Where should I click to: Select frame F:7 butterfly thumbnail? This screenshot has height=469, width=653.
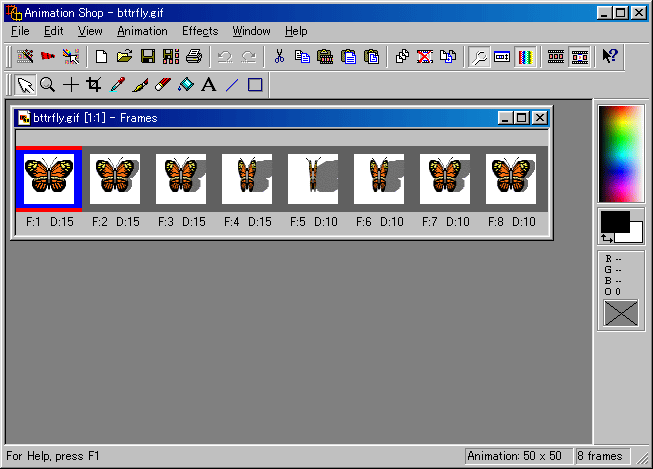[x=445, y=179]
